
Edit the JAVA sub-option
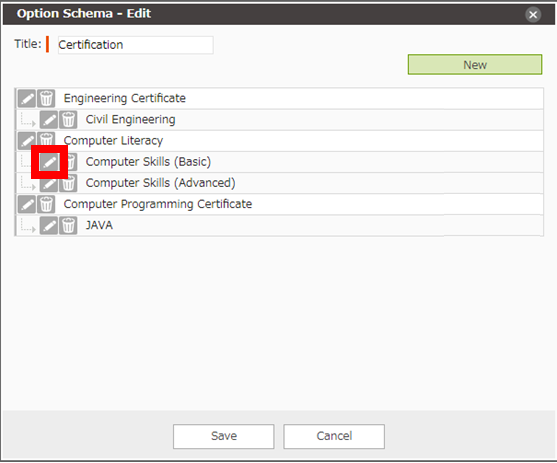point(49,225)
